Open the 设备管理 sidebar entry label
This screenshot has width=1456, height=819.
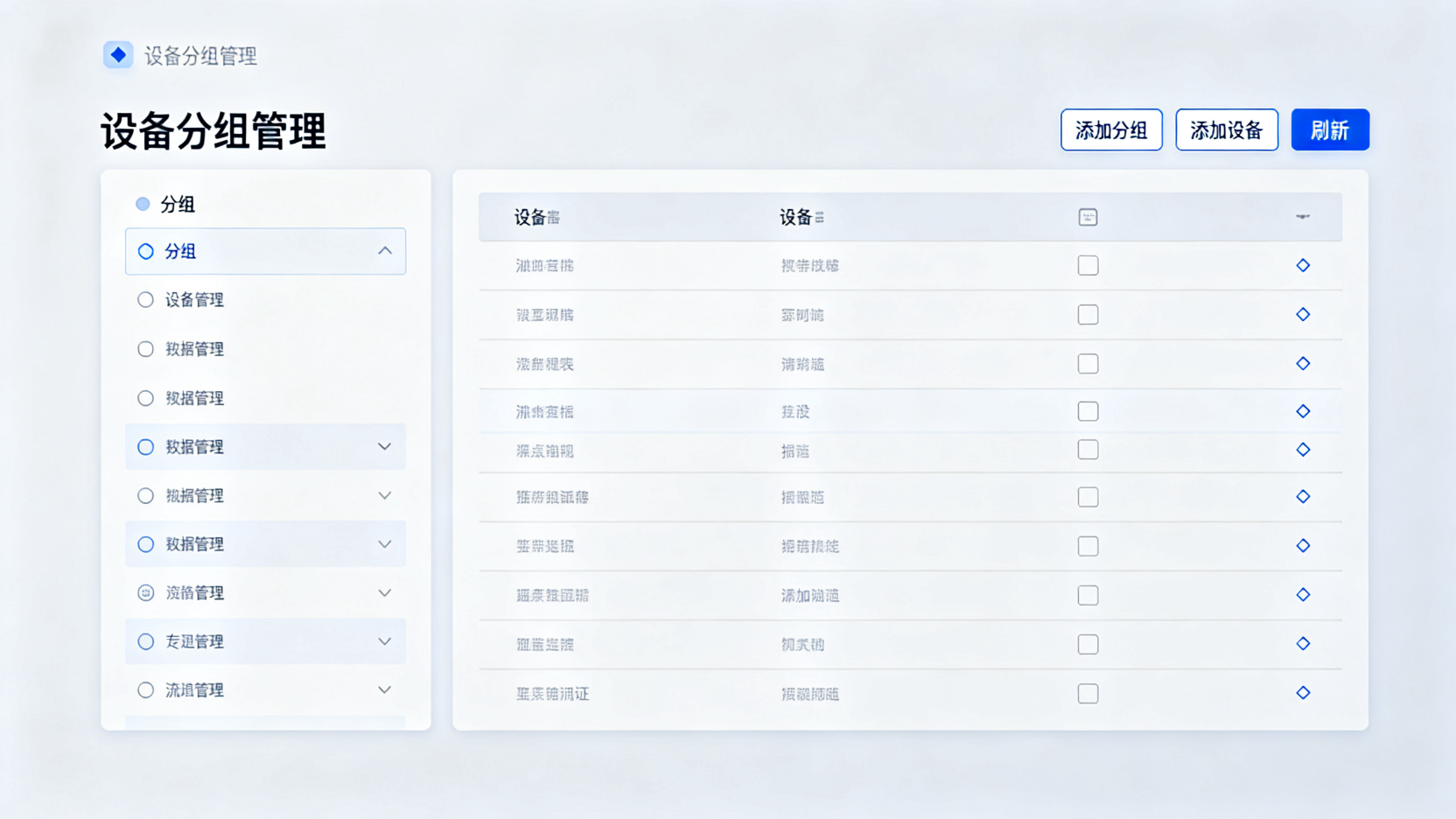tap(194, 300)
